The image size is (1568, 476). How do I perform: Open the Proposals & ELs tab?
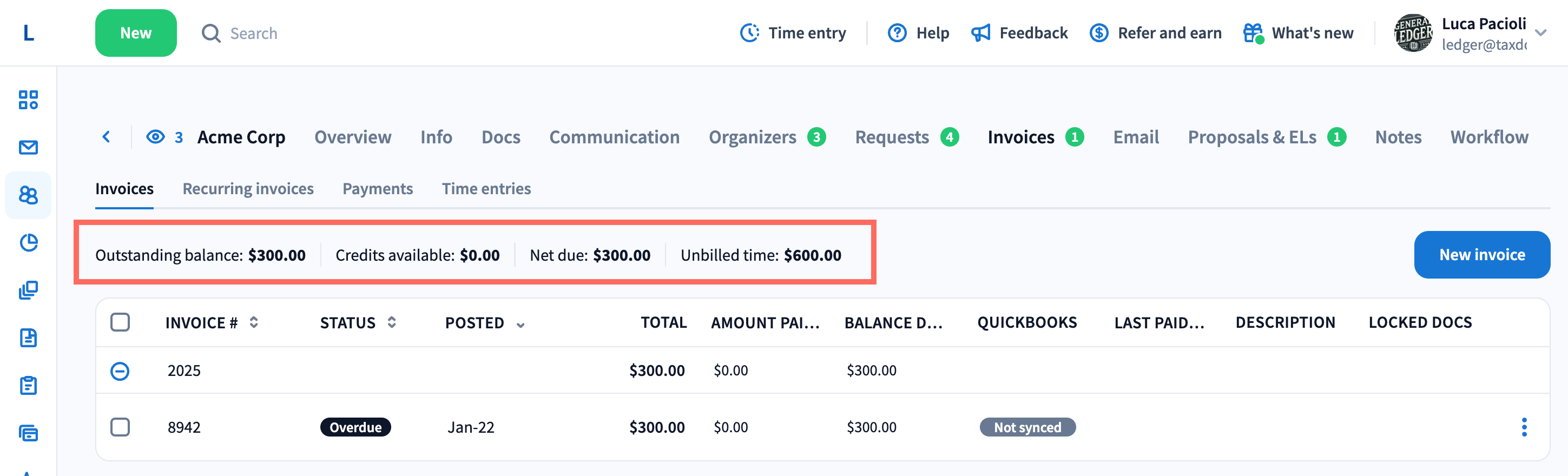point(1251,137)
